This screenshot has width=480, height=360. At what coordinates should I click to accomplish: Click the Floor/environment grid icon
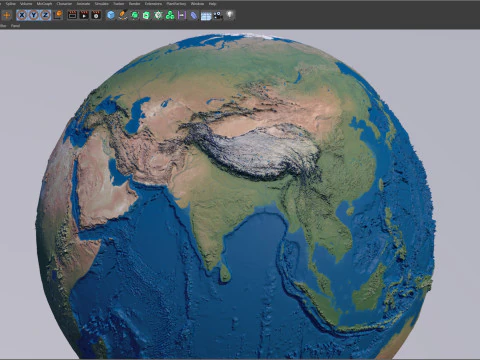(x=206, y=16)
